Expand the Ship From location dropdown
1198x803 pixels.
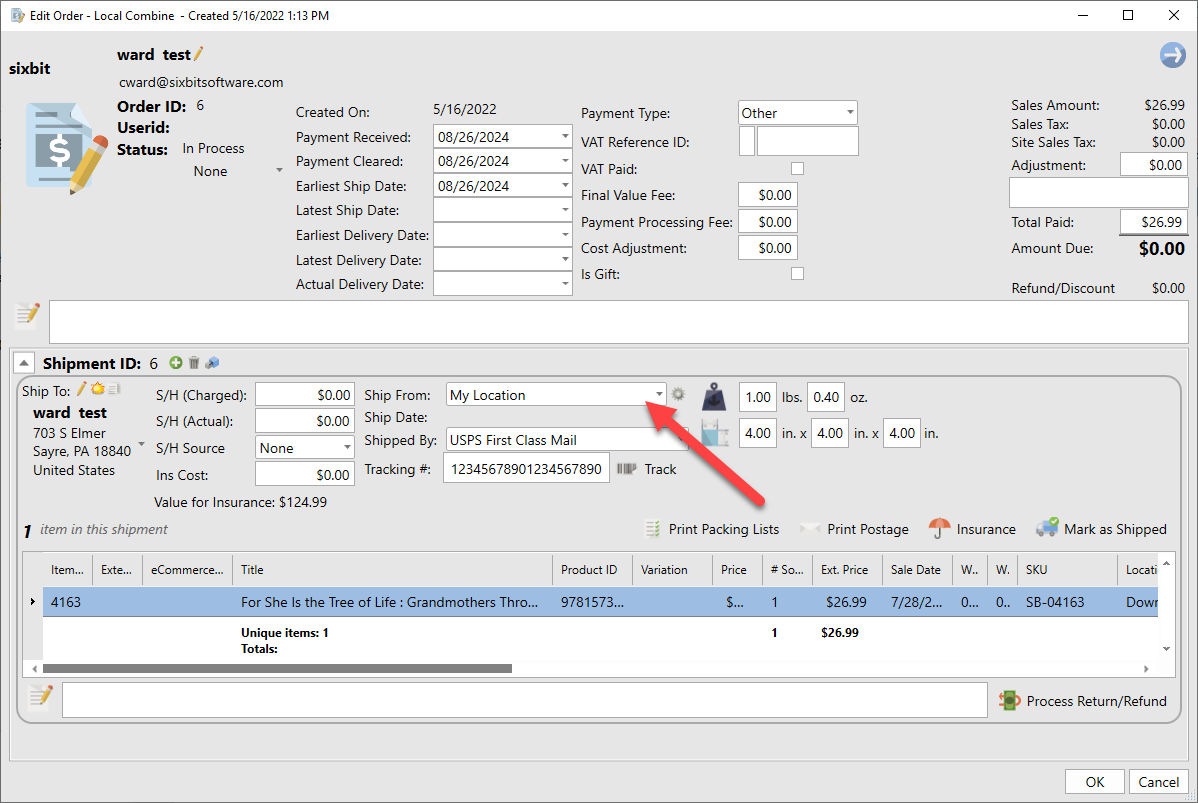pyautogui.click(x=659, y=395)
